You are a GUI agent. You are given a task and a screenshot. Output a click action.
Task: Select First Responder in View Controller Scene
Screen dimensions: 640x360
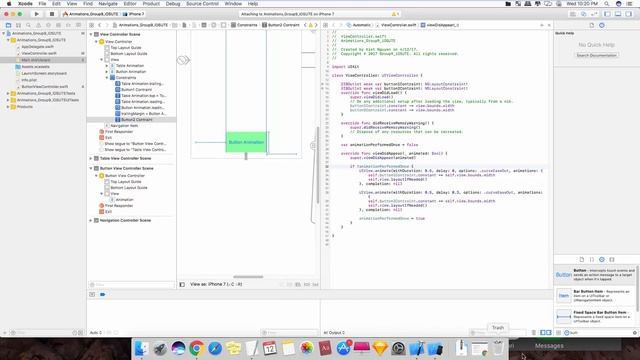coord(119,132)
